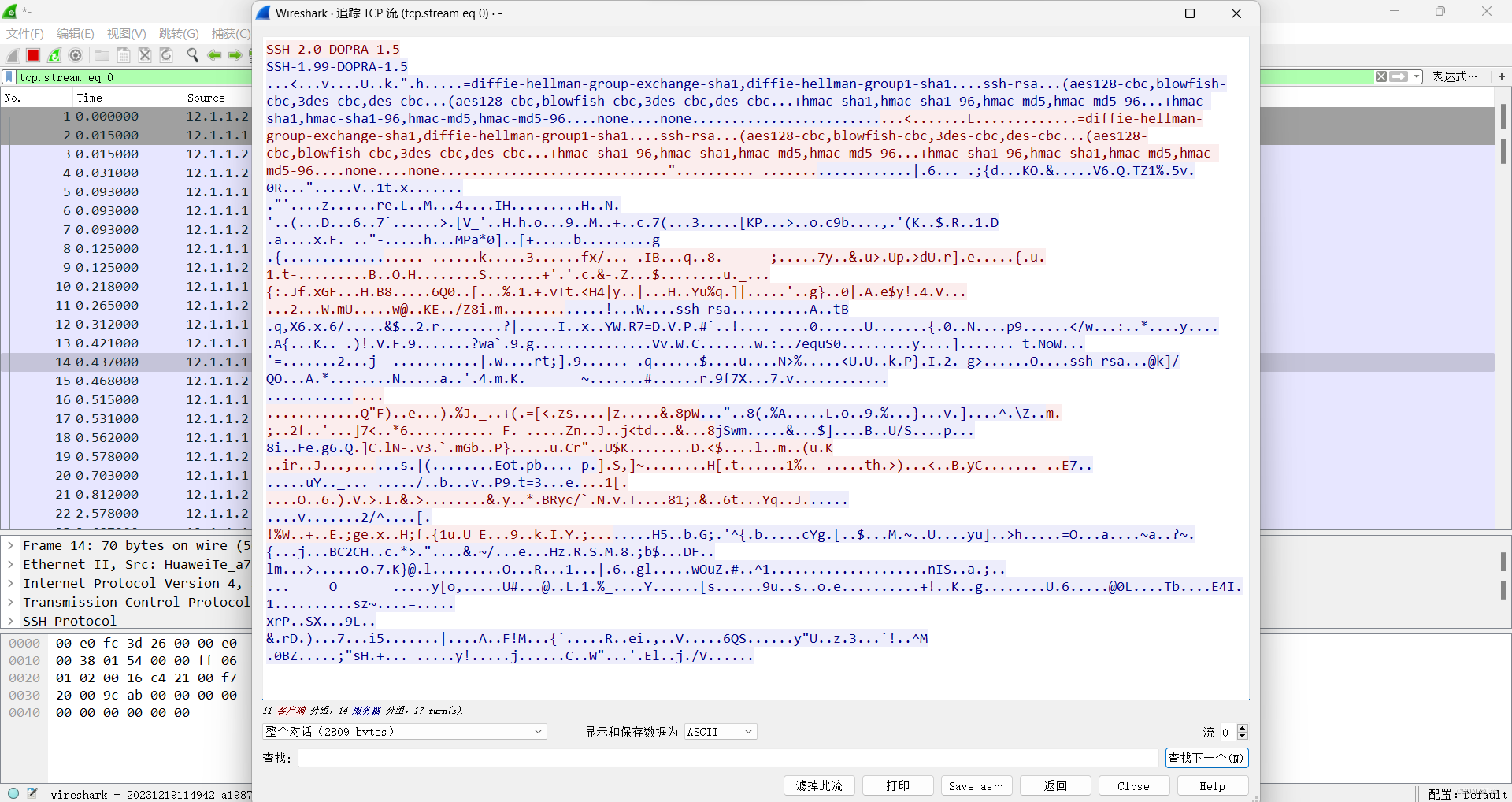Go to the next packet
The height and width of the screenshot is (802, 1512).
[x=235, y=55]
